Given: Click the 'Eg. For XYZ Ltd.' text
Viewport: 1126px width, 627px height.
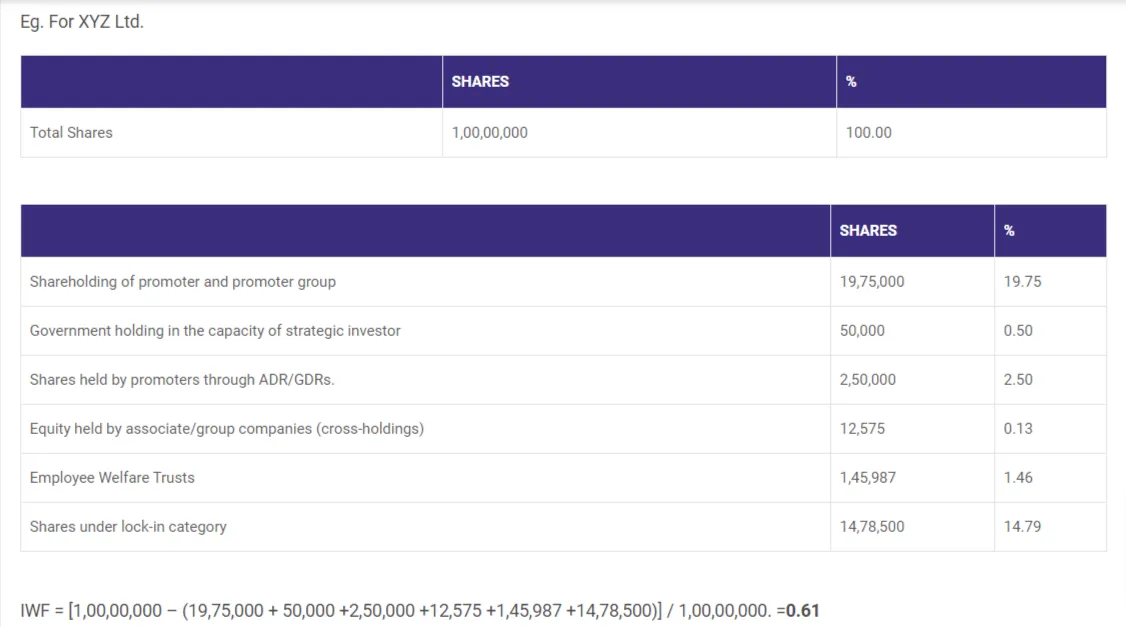Looking at the screenshot, I should (x=82, y=21).
